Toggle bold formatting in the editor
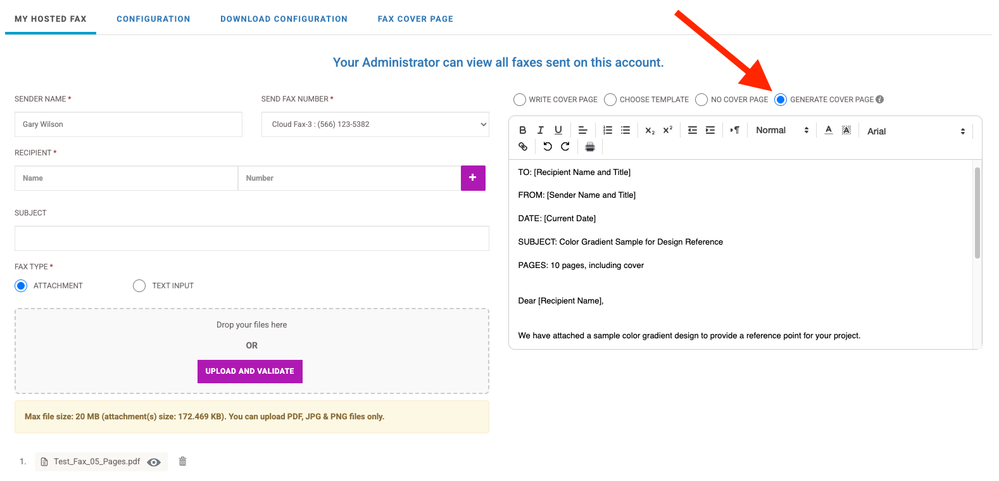This screenshot has height=481, width=999. (522, 130)
